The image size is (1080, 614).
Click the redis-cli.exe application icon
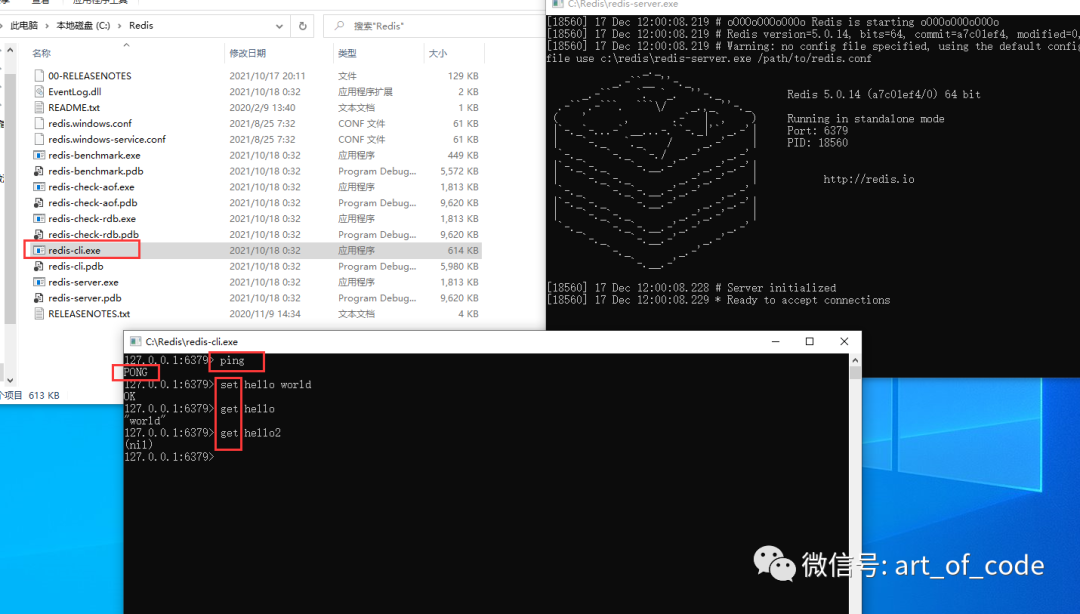[x=39, y=250]
